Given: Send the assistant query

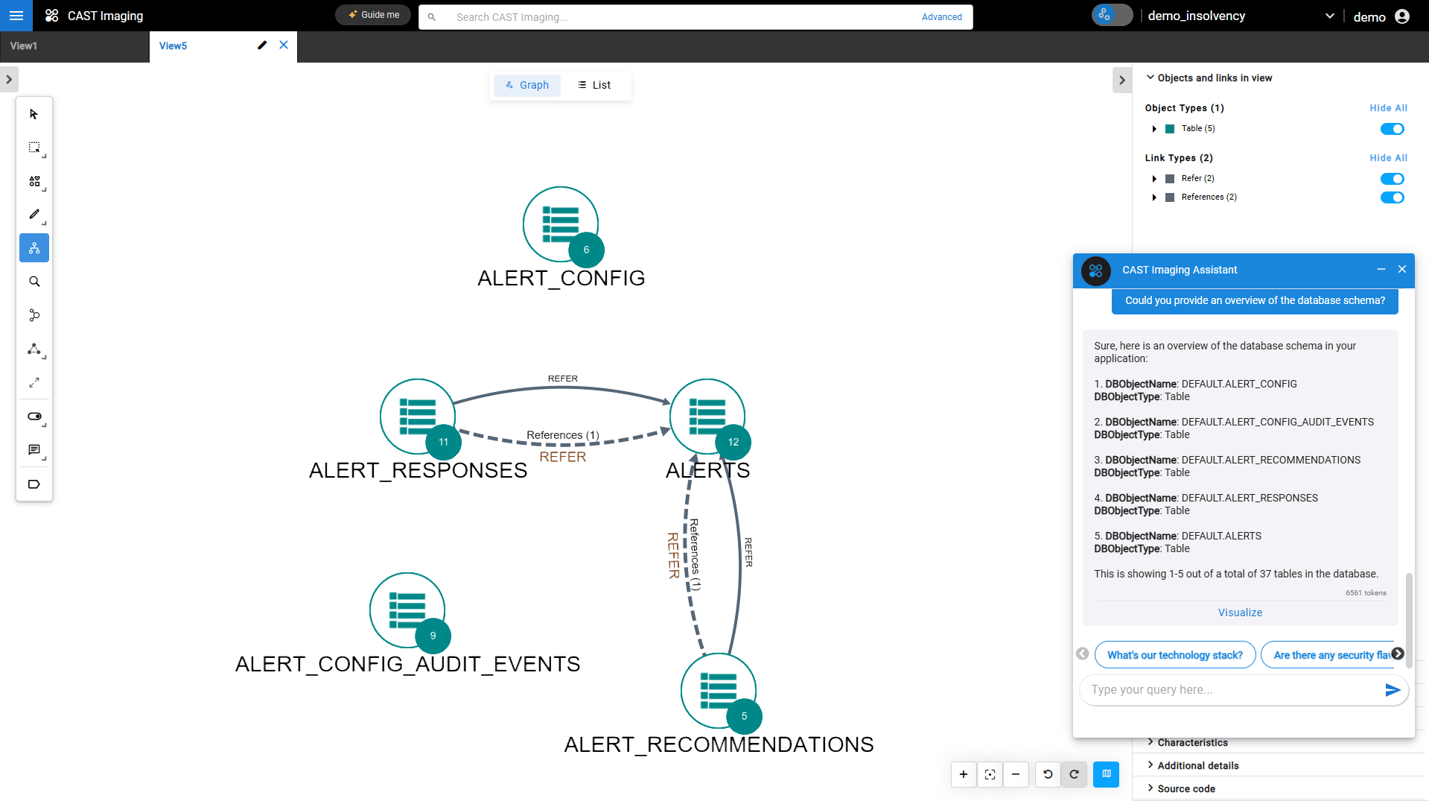Looking at the screenshot, I should pyautogui.click(x=1392, y=690).
